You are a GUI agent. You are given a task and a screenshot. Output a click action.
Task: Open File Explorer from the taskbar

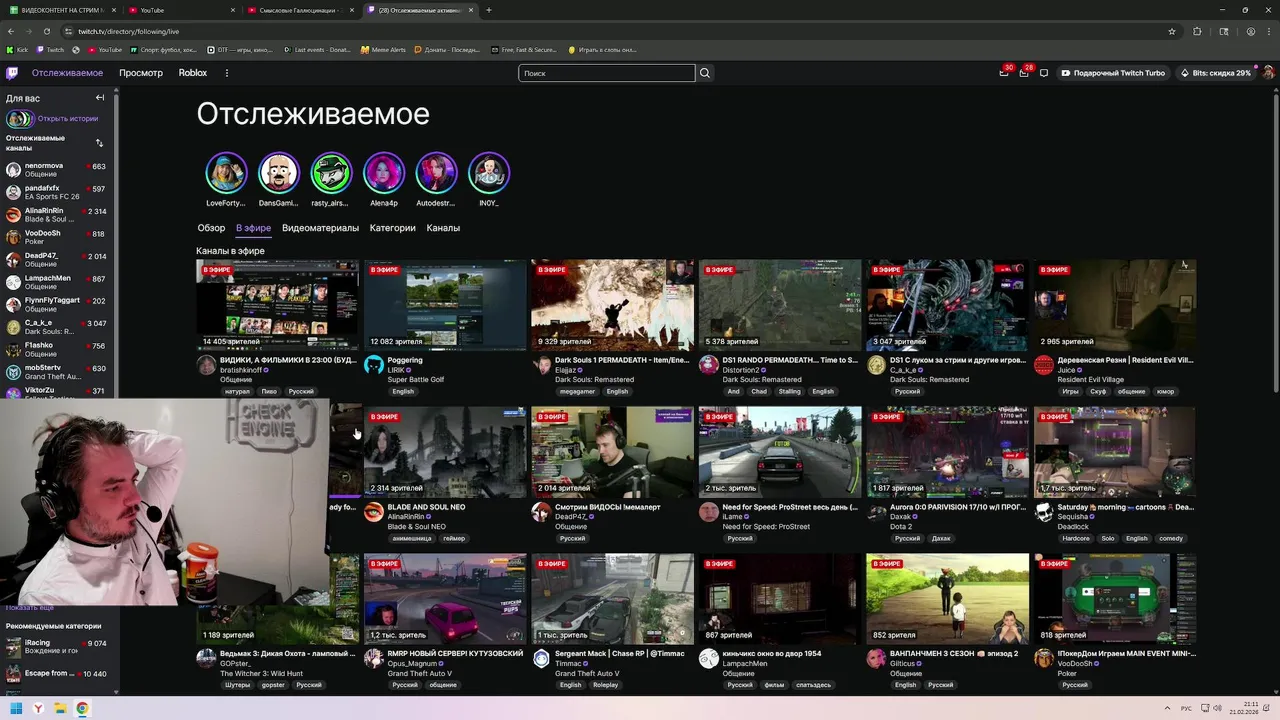point(60,709)
